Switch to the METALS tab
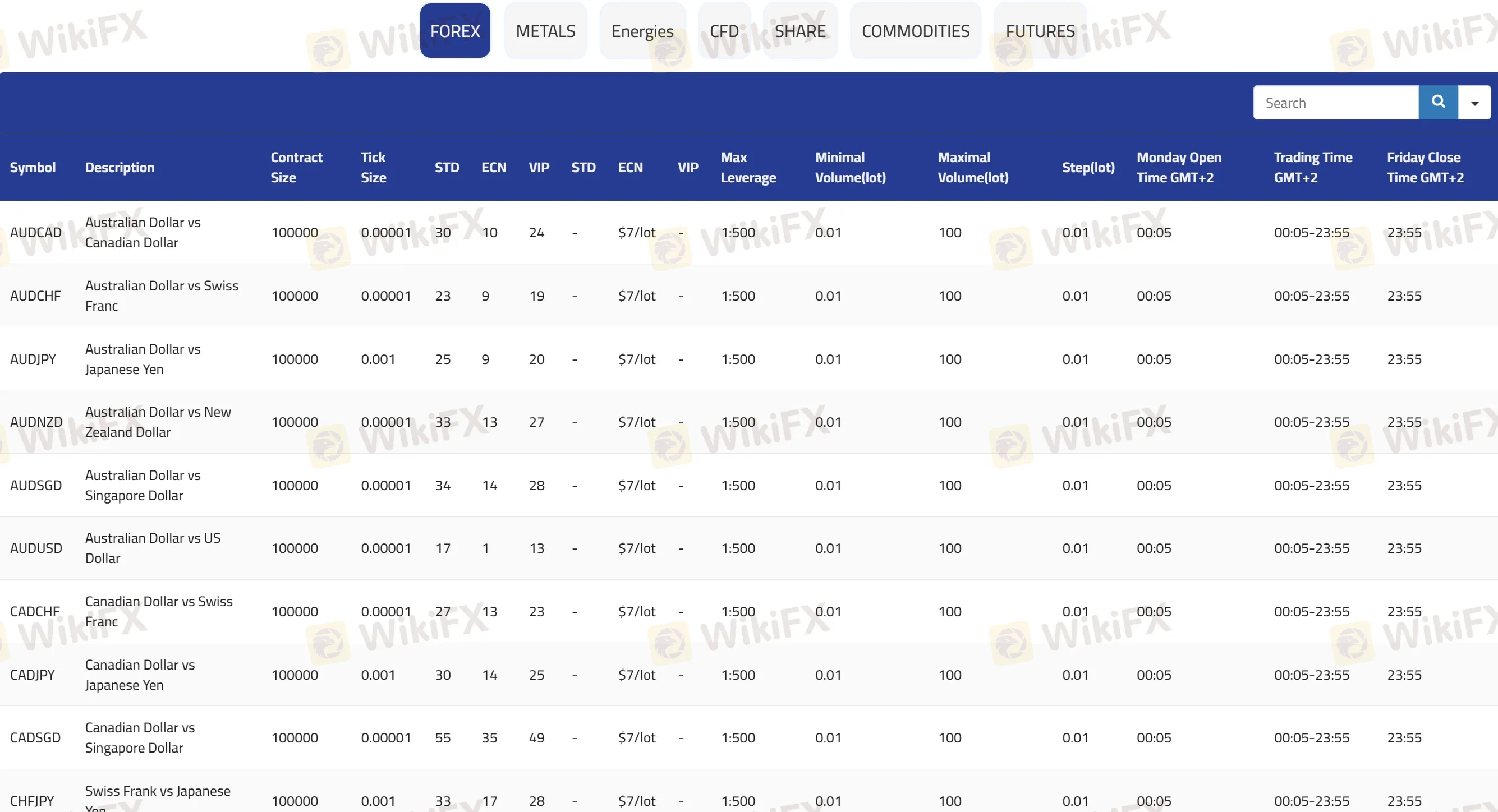1498x812 pixels. click(x=545, y=31)
